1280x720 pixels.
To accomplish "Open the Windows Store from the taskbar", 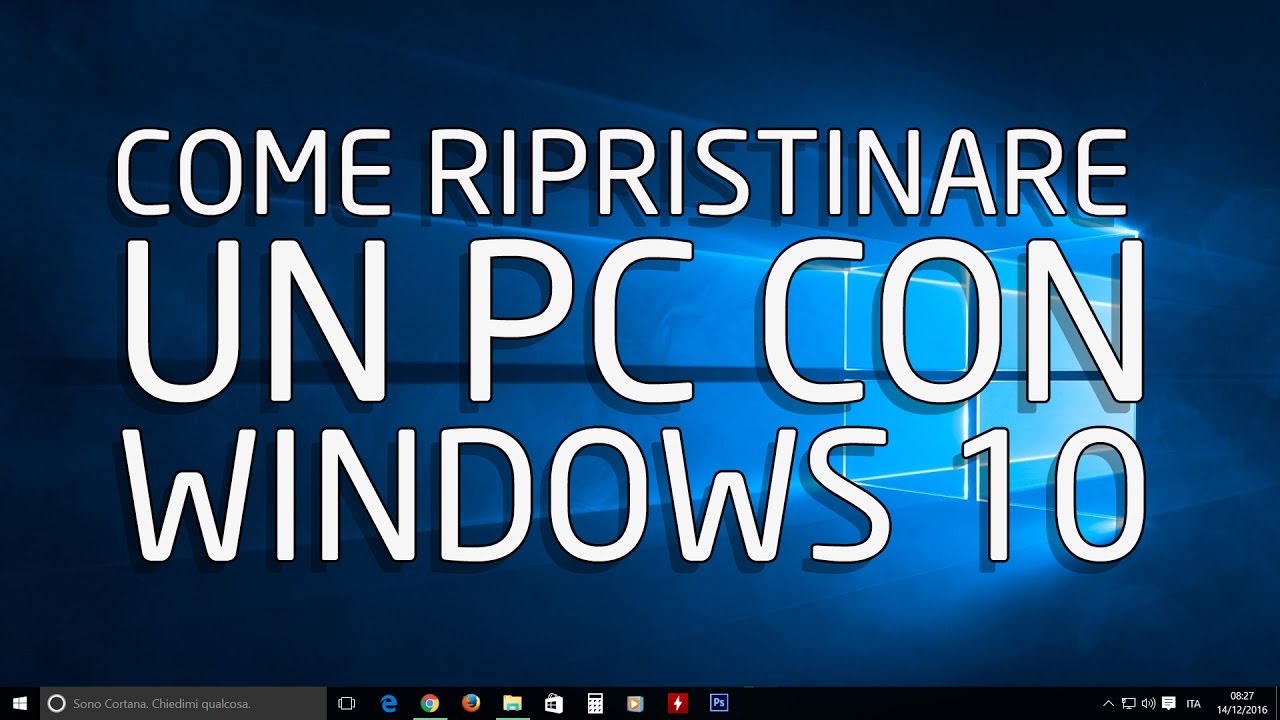I will pyautogui.click(x=553, y=703).
